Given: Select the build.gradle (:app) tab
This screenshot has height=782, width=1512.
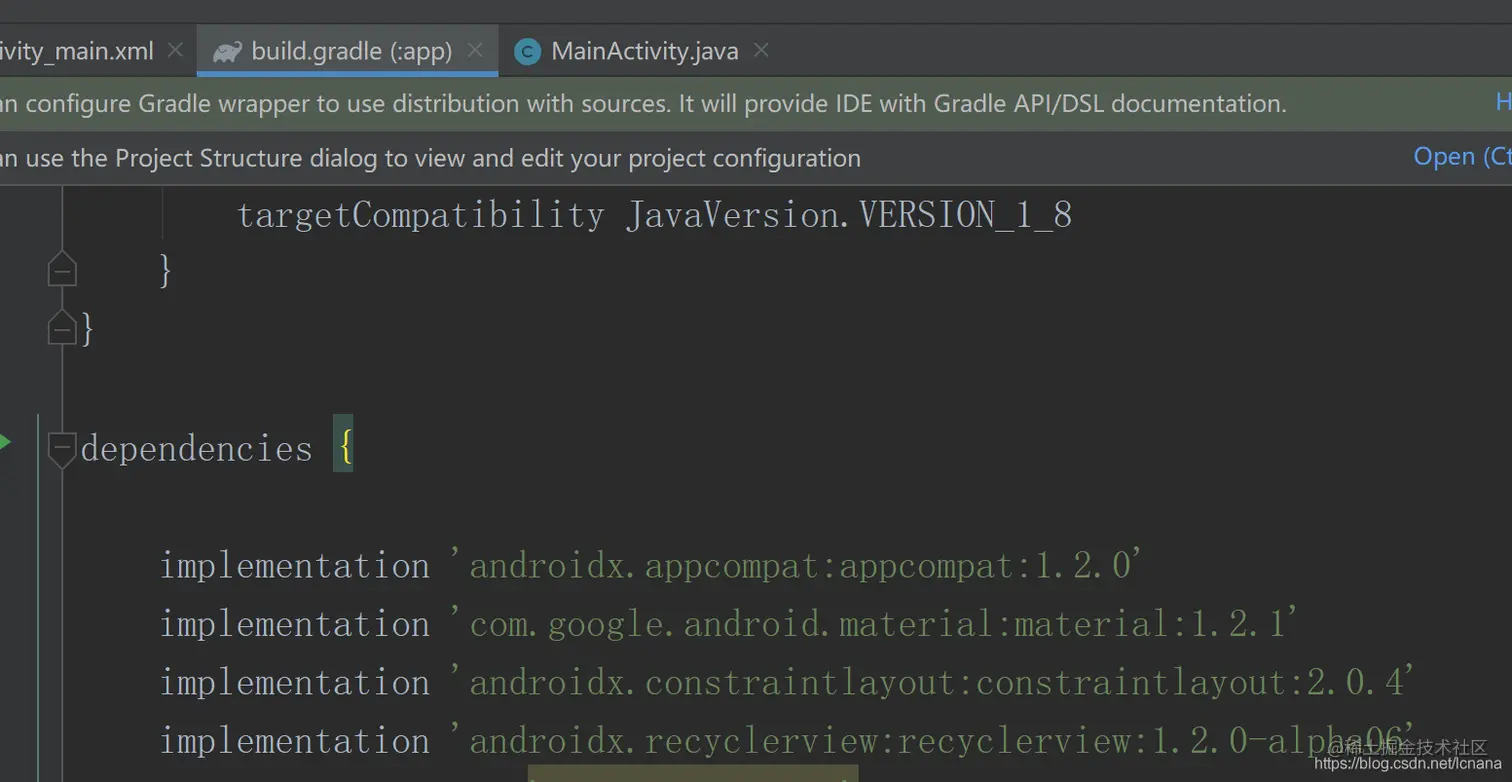Looking at the screenshot, I should click(x=351, y=51).
